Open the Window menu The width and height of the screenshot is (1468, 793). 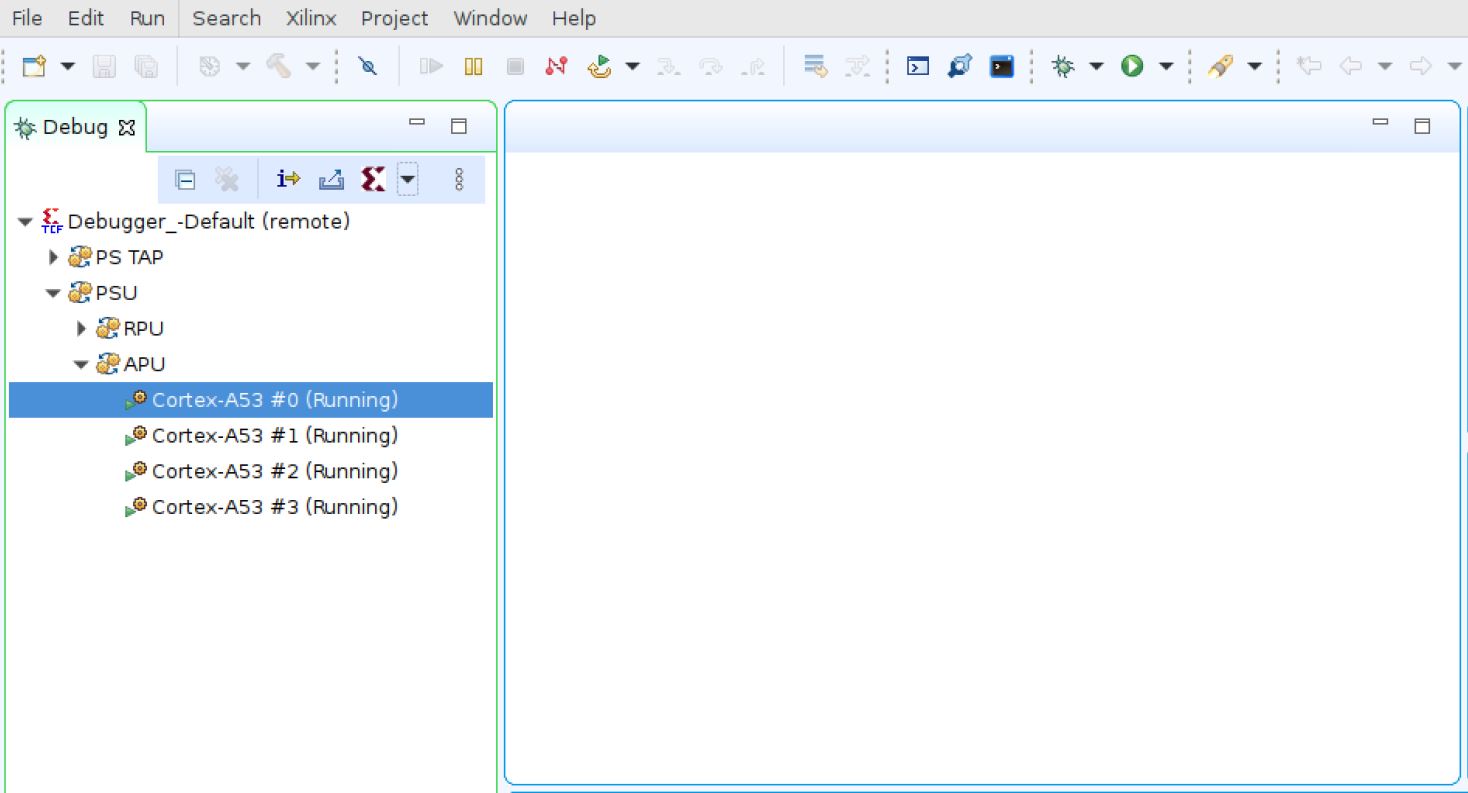pyautogui.click(x=490, y=18)
